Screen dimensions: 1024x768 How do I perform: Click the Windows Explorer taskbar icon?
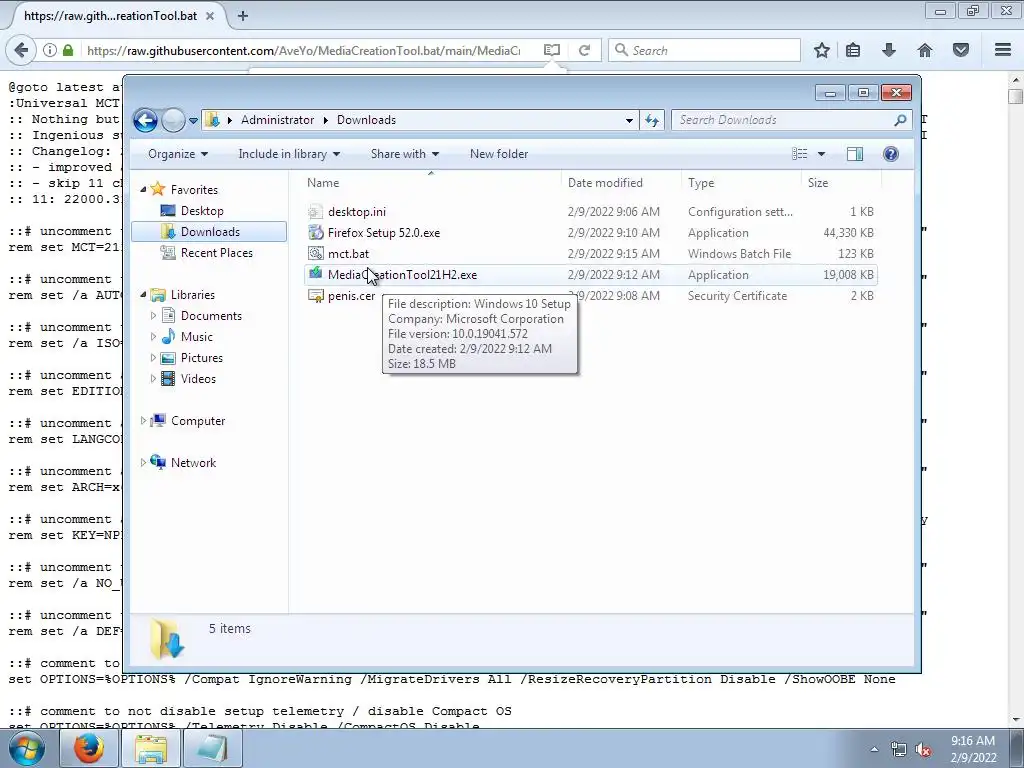point(151,748)
